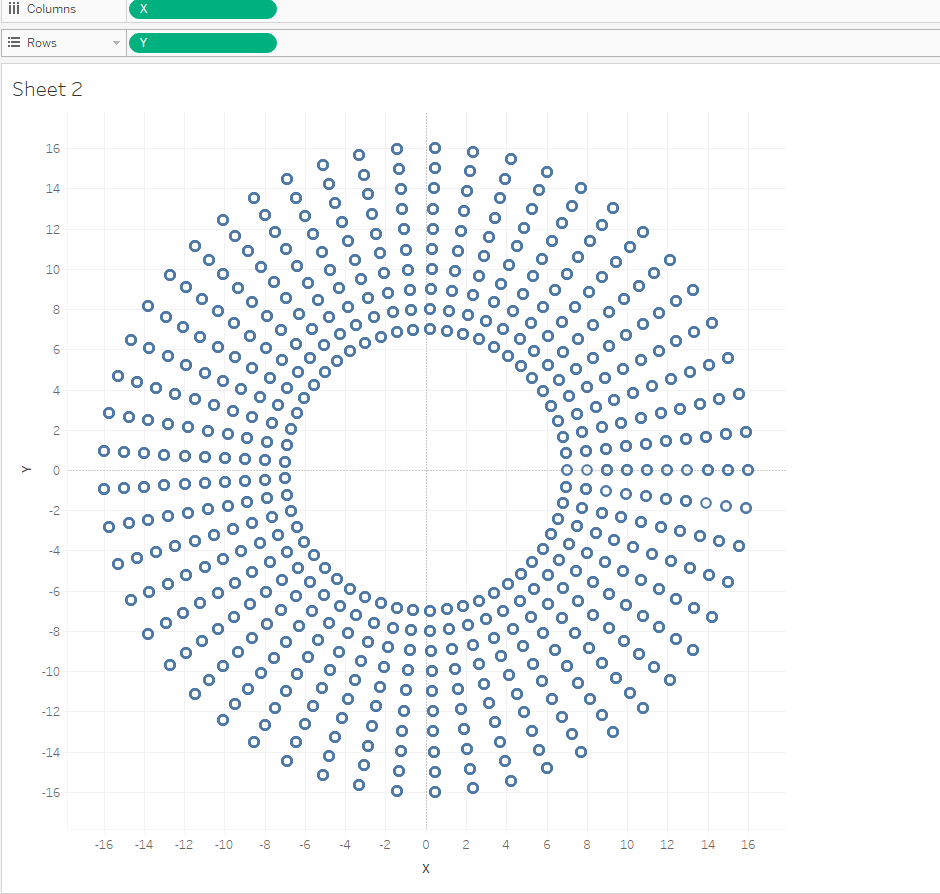Click the X pill on Columns shelf
The width and height of the screenshot is (940, 894).
203,9
